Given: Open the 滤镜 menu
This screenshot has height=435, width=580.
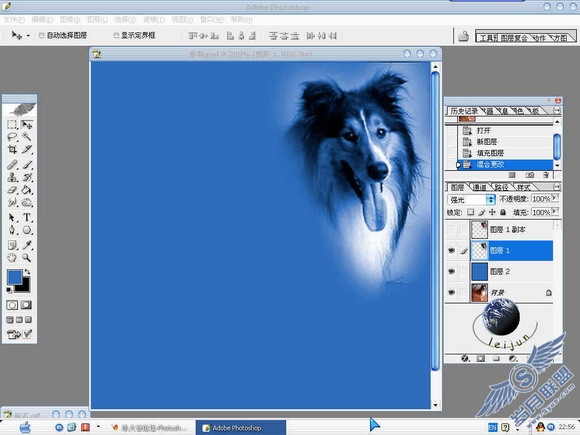Looking at the screenshot, I should [154, 20].
